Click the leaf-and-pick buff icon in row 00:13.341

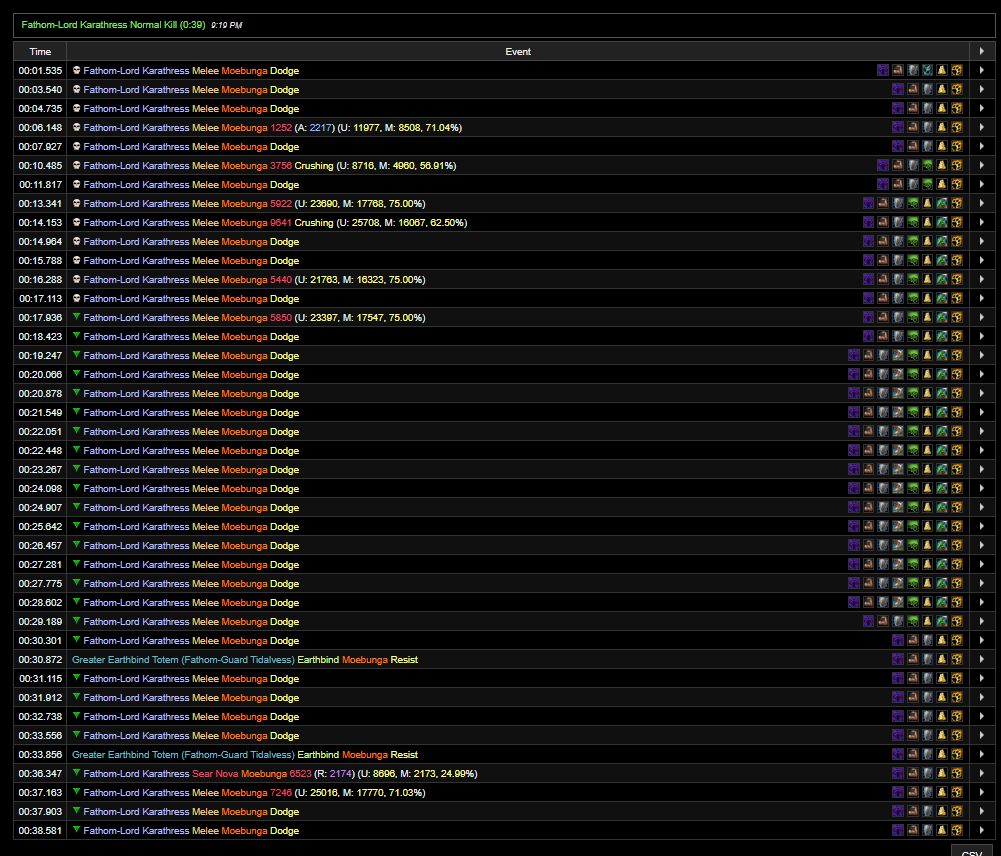pos(942,204)
